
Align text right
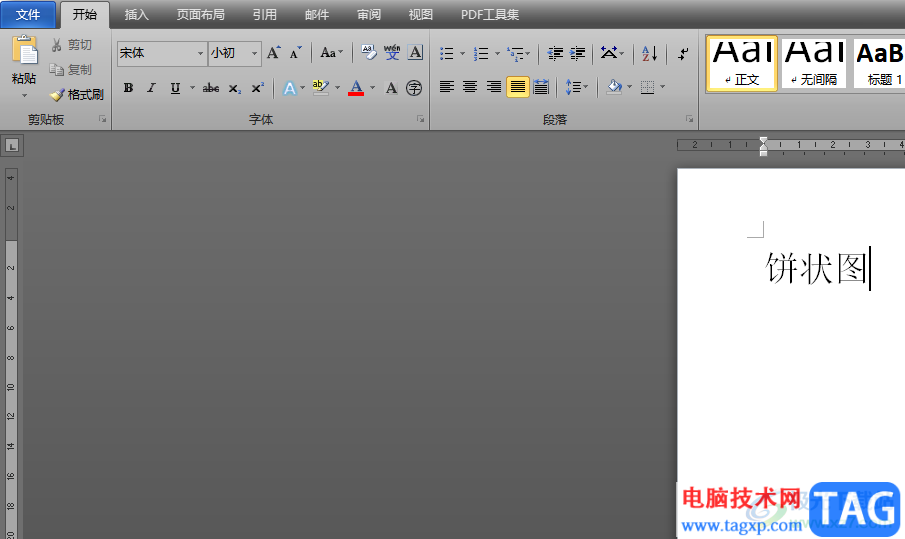click(x=493, y=87)
